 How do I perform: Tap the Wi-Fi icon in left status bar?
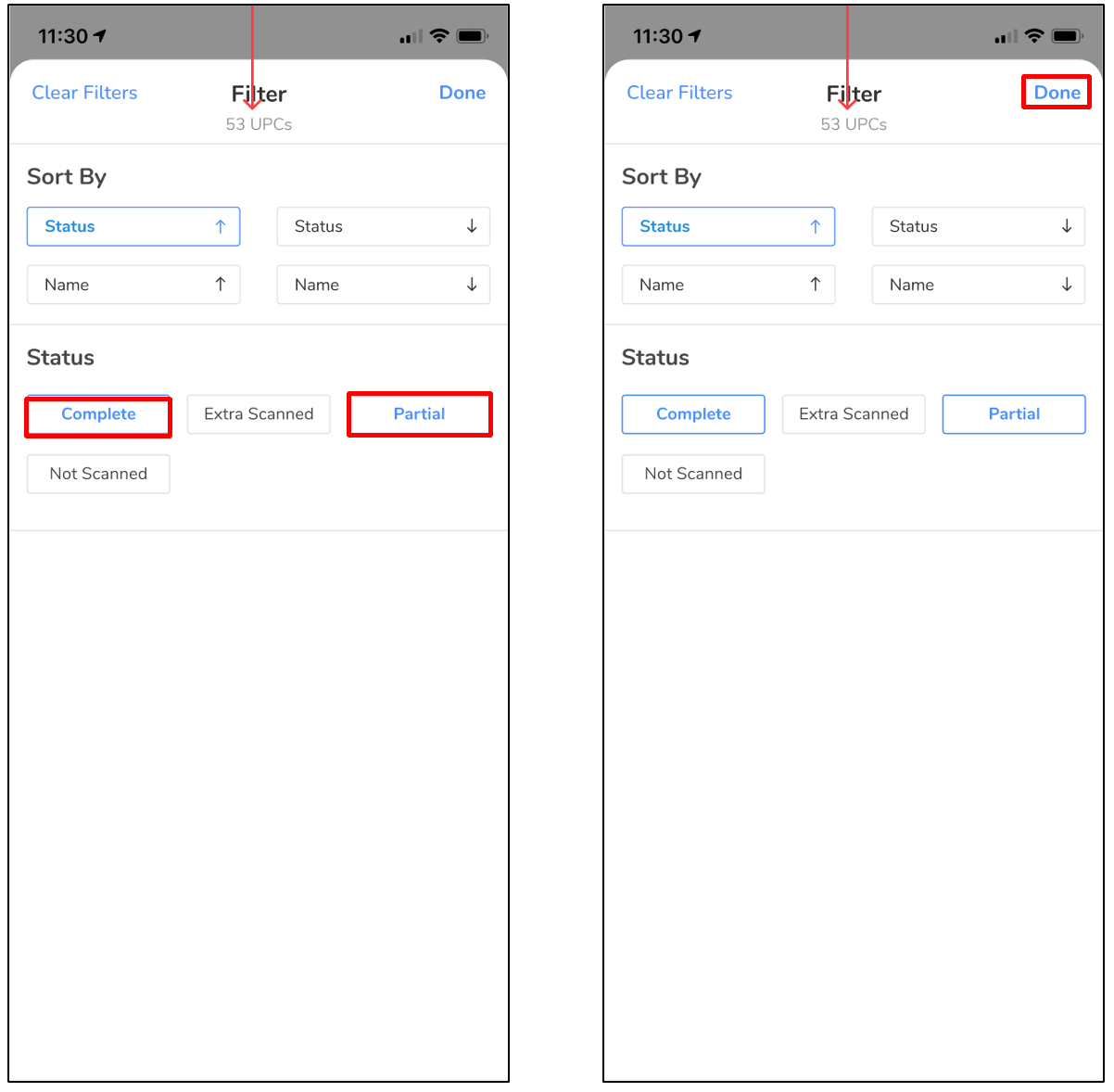point(439,36)
